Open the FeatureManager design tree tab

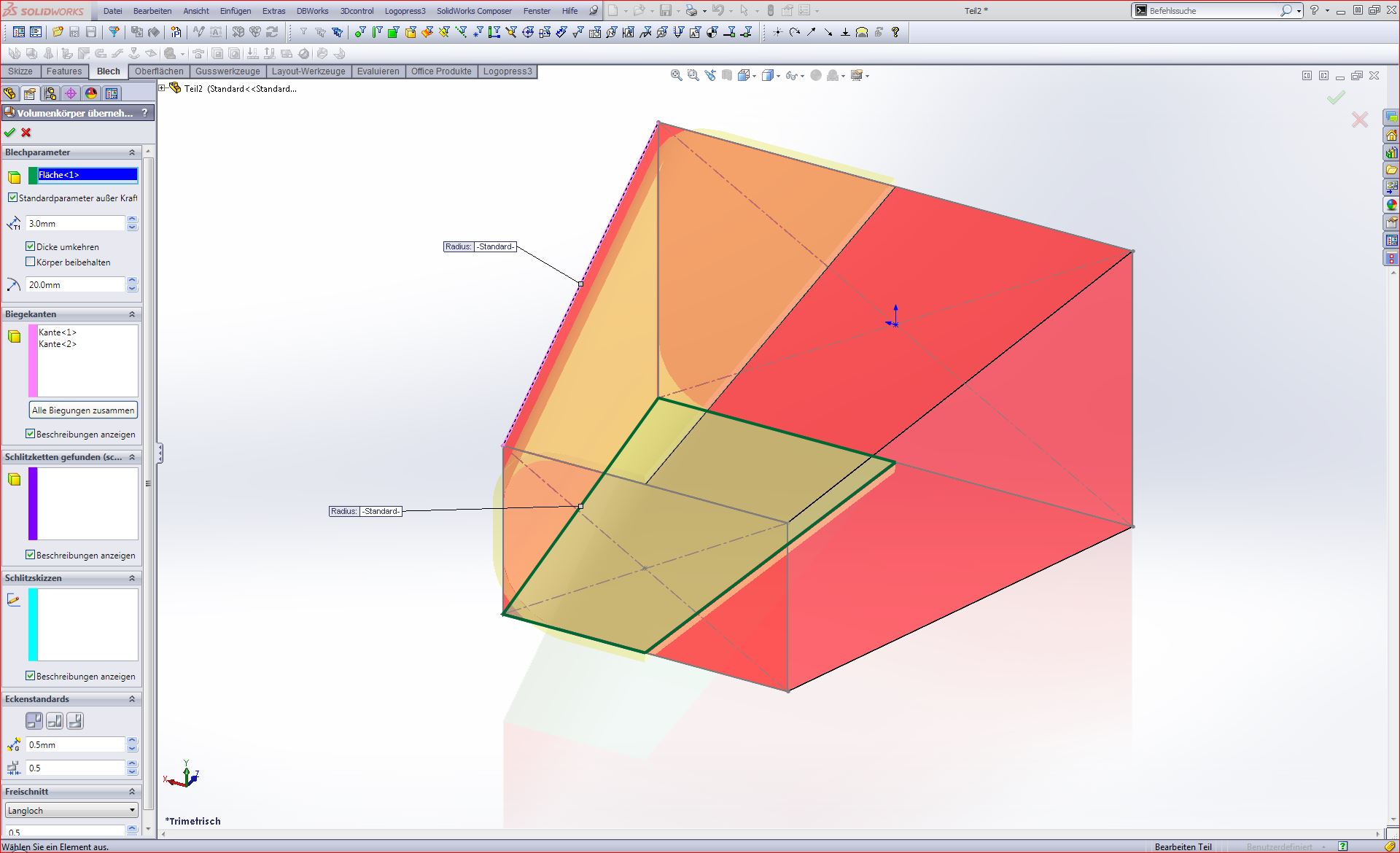9,93
